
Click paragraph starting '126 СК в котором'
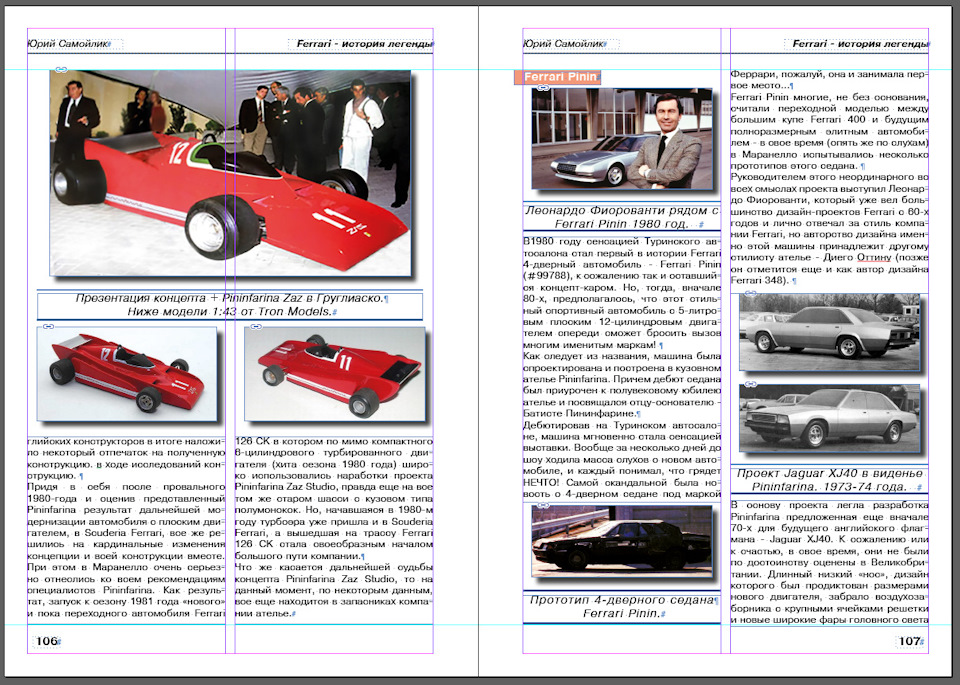(x=334, y=498)
